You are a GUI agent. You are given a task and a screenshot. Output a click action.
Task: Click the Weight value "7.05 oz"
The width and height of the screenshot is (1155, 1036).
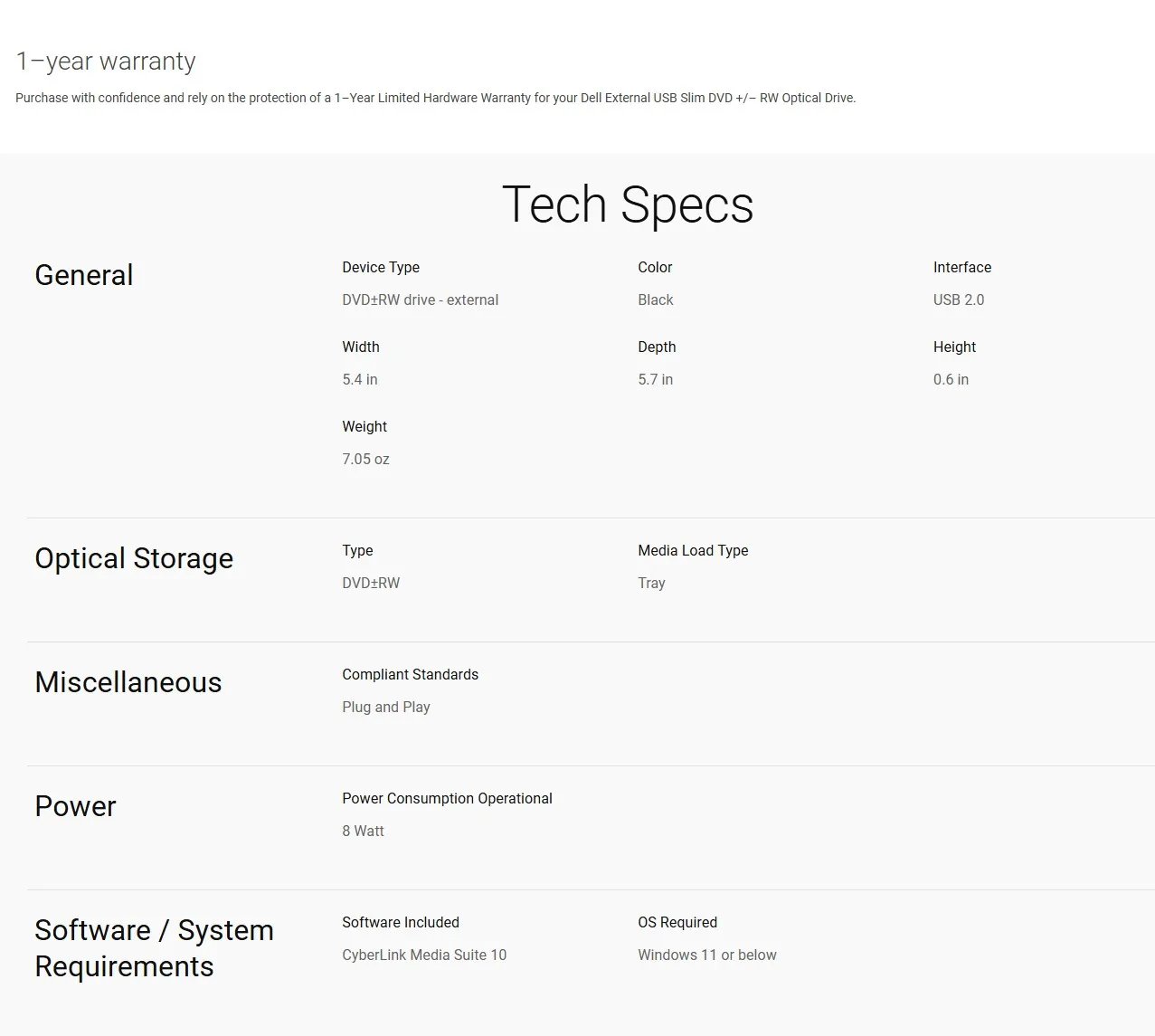[365, 460]
